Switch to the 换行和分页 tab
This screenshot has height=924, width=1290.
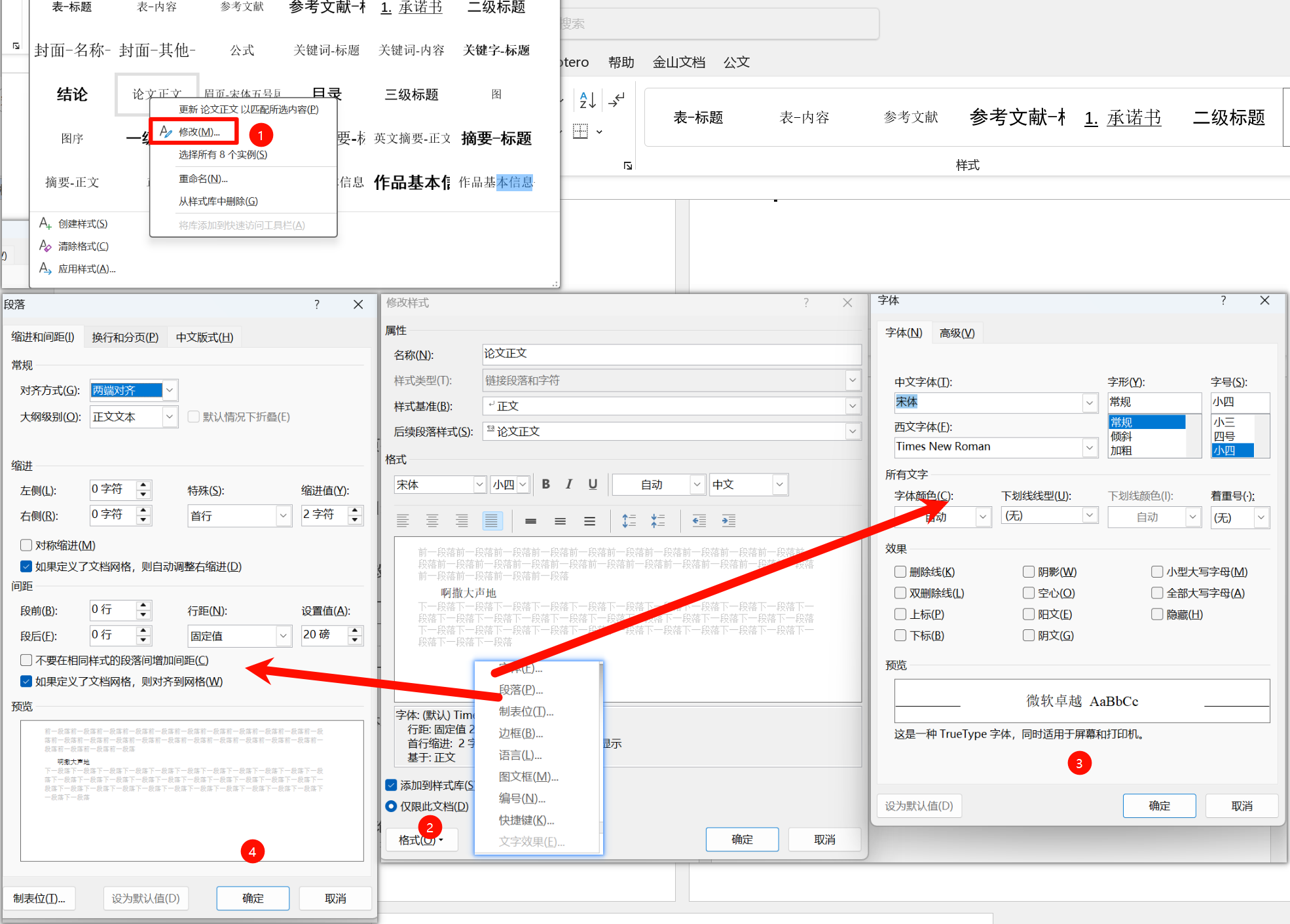pyautogui.click(x=125, y=337)
